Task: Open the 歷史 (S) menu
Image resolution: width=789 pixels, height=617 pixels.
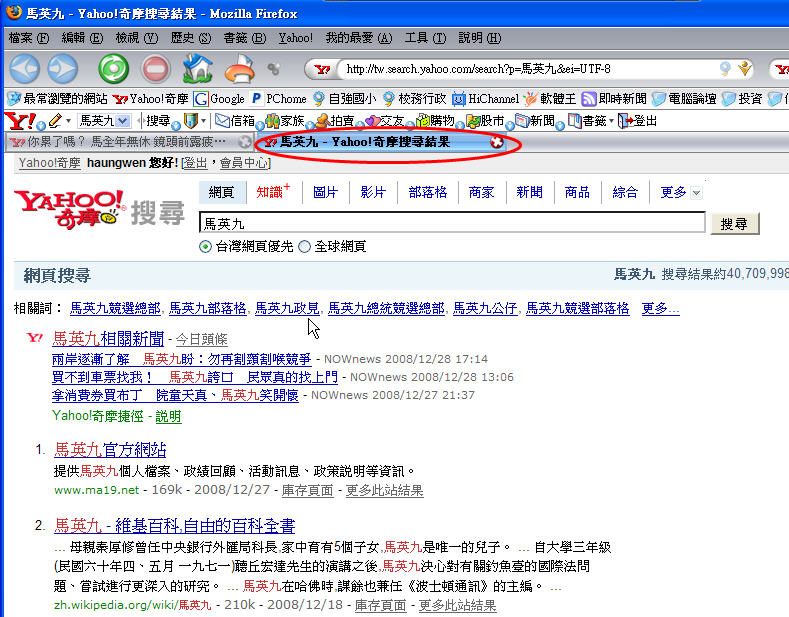Action: click(190, 38)
